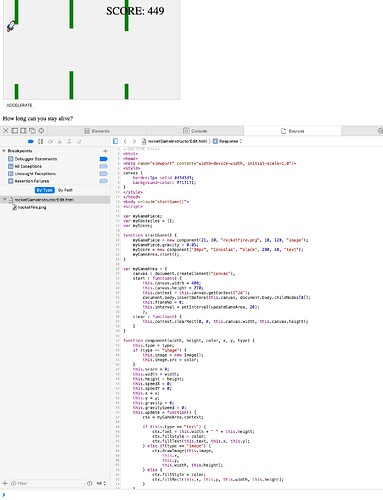Detach the inspector into a separate window
383x500 pixels.
[32, 131]
